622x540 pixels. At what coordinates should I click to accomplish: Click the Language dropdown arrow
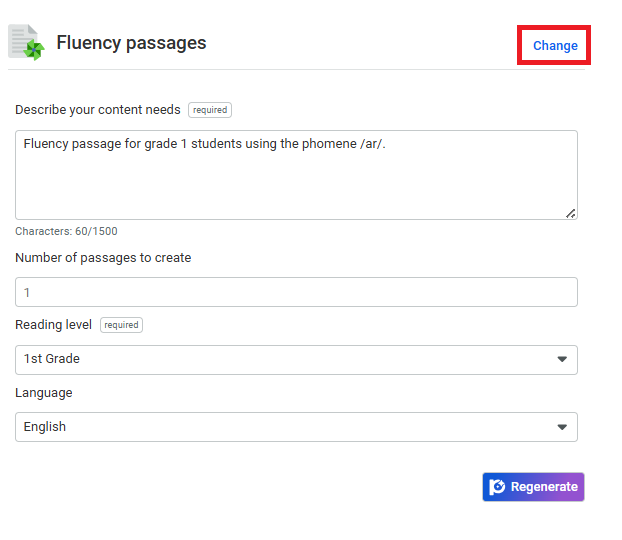pos(561,427)
